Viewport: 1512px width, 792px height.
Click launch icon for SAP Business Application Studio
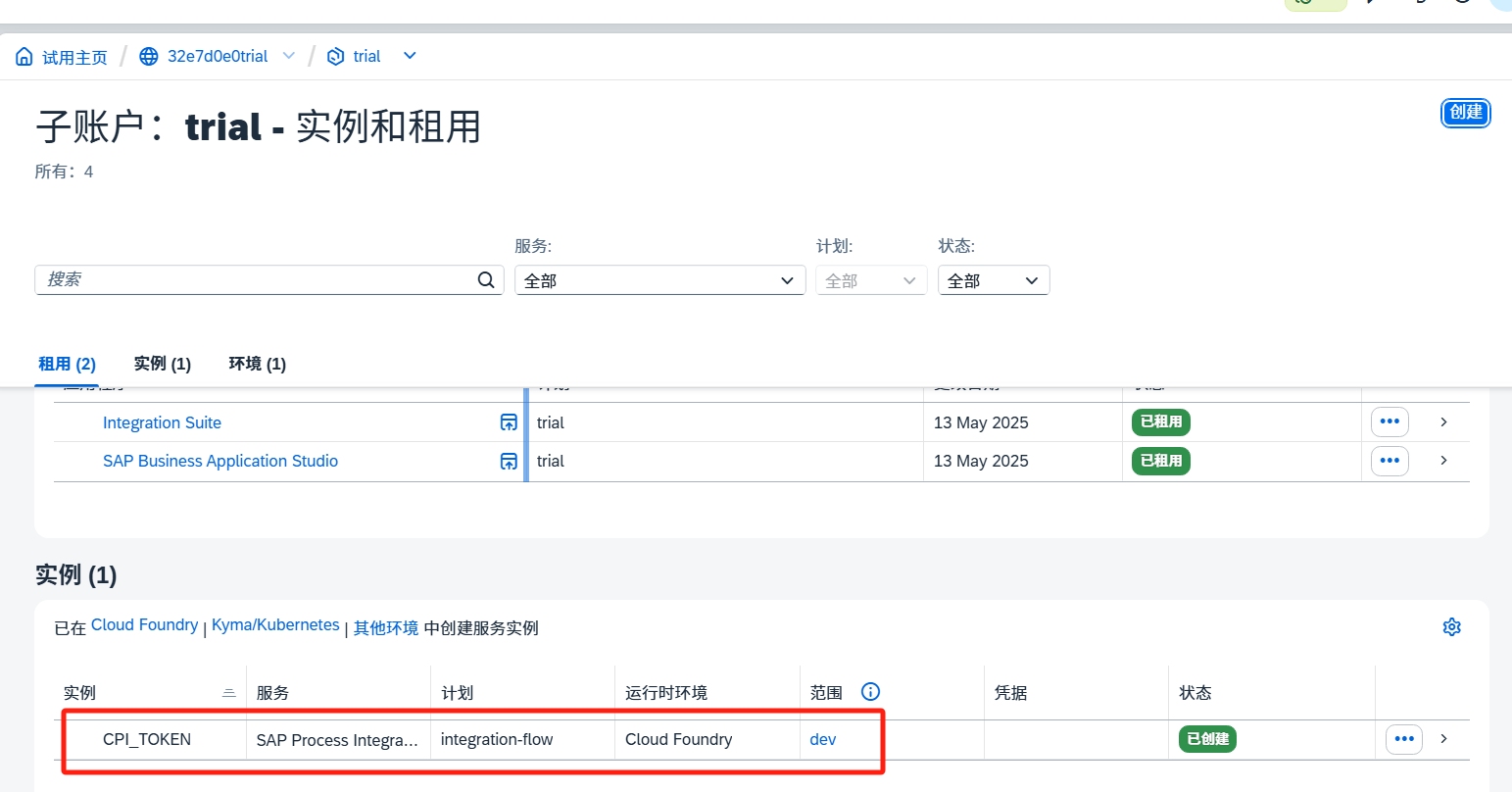509,461
